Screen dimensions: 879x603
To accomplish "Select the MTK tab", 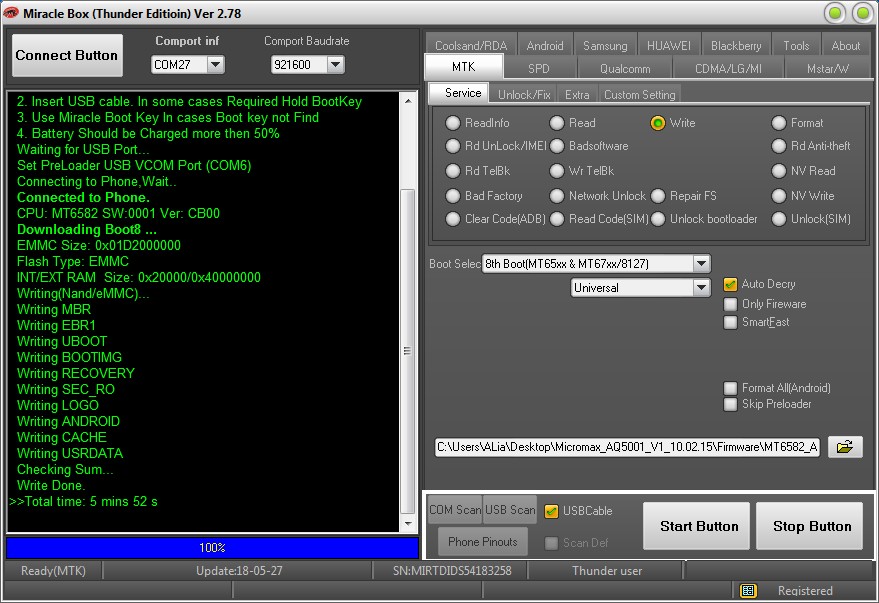I will [464, 67].
